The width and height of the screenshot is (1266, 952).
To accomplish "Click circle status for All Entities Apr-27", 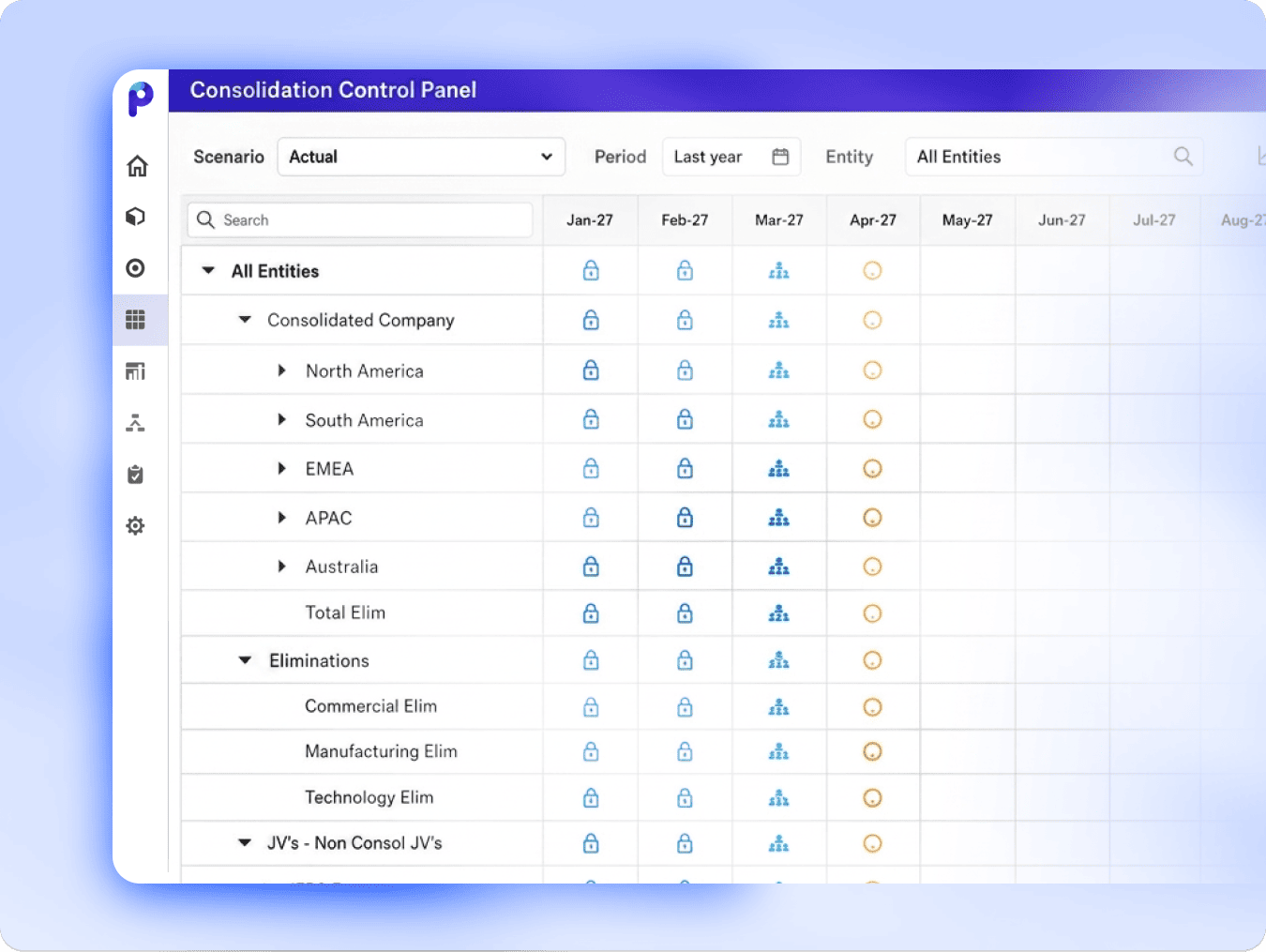I will point(872,271).
